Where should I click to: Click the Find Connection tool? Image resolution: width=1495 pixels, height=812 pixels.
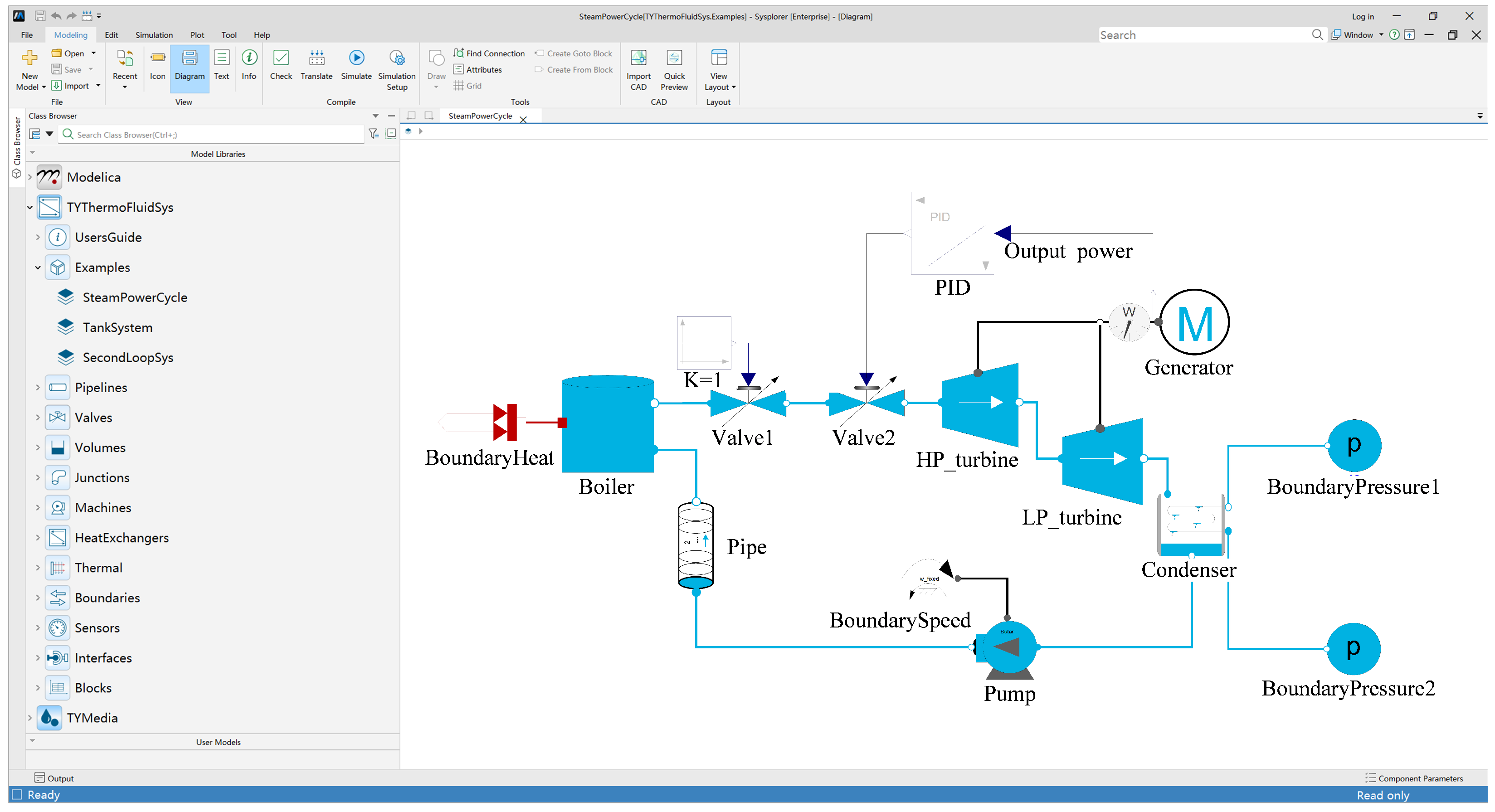coord(489,53)
